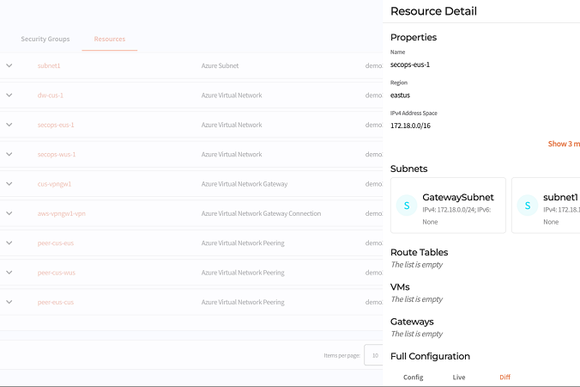Open the Config tab in Full Configuration
The width and height of the screenshot is (580, 387).
[413, 377]
